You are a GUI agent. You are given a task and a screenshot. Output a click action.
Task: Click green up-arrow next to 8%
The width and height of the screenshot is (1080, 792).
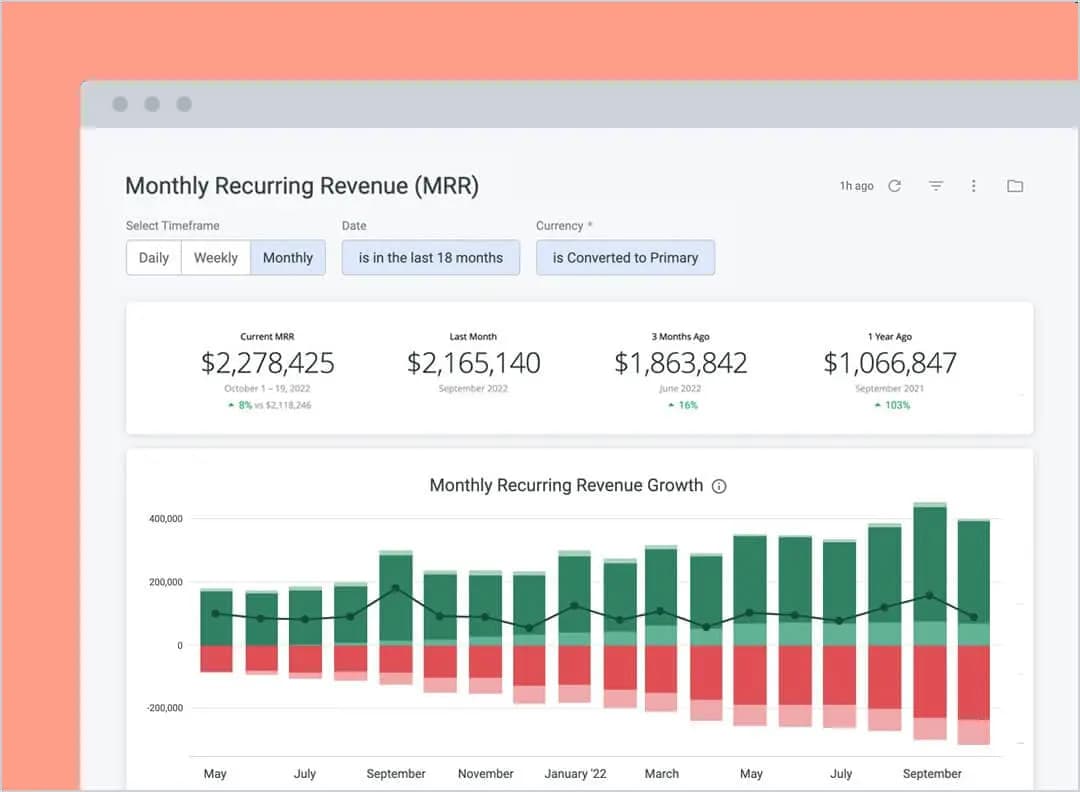point(232,406)
